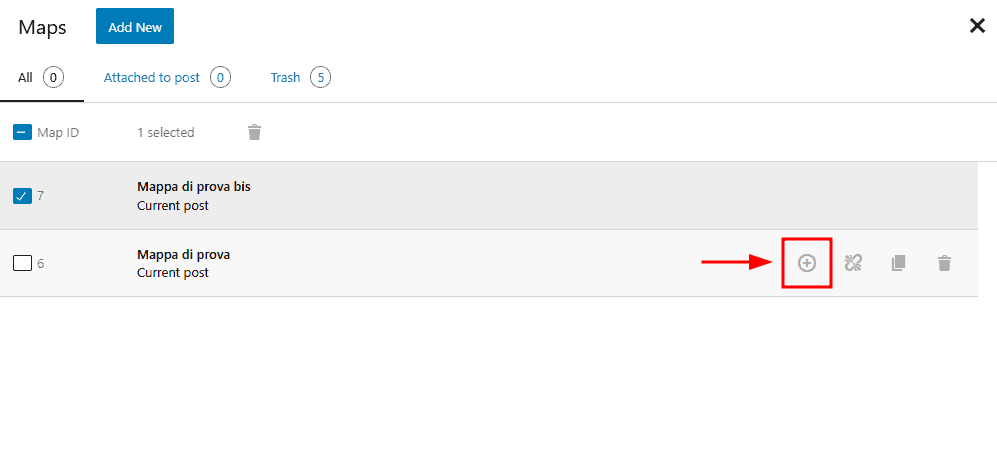The image size is (997, 476).
Task: Toggle the Map ID select-all checkbox
Action: (22, 132)
